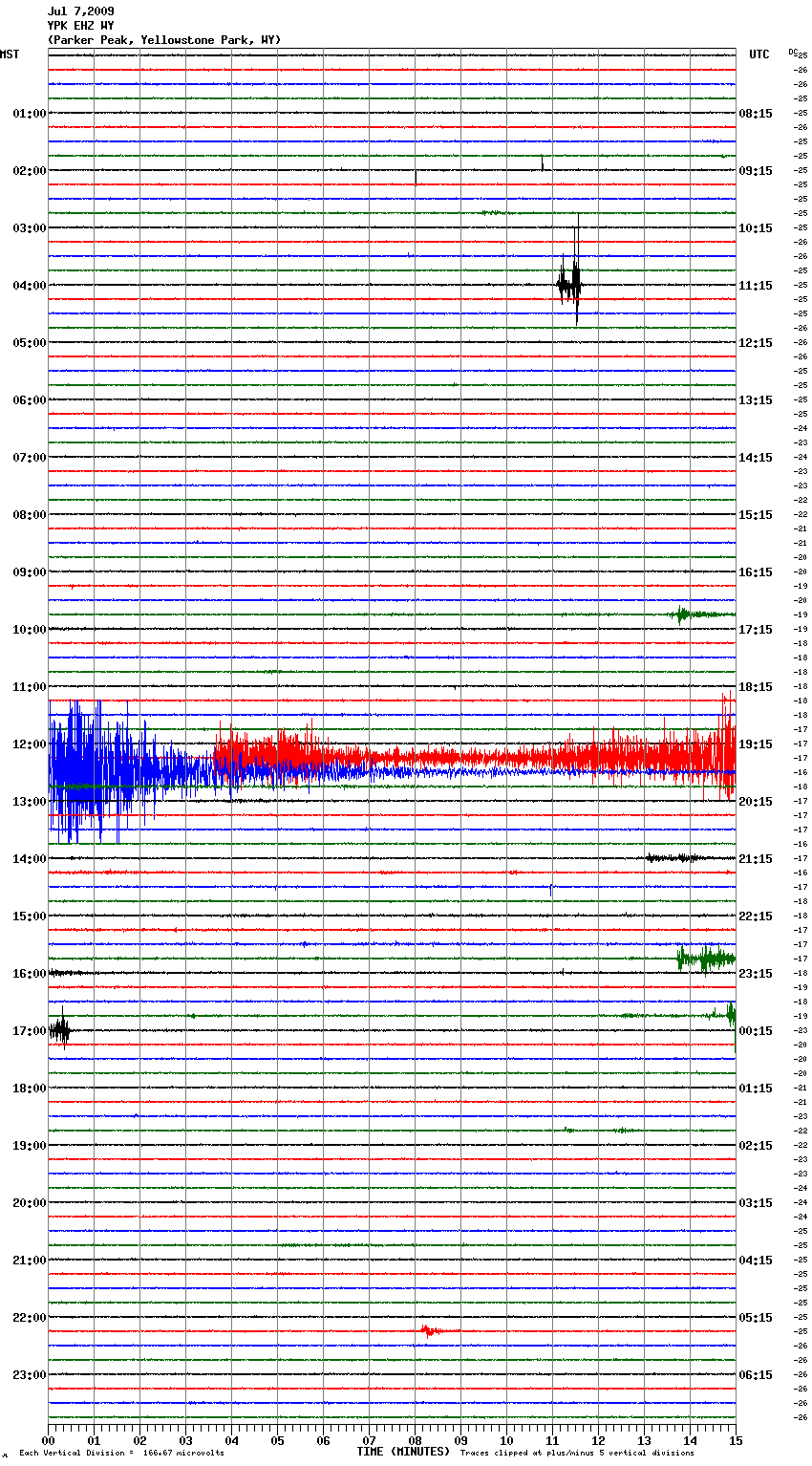Select the 04:00 MST time label

[30, 286]
